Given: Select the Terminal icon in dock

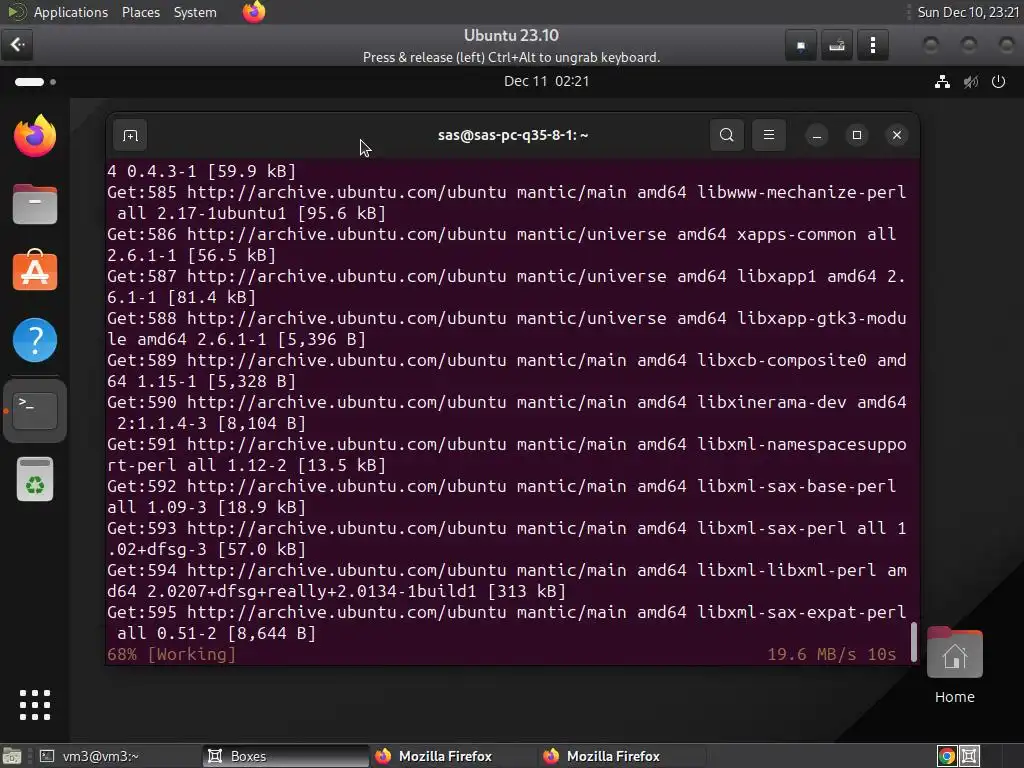Looking at the screenshot, I should 35,411.
